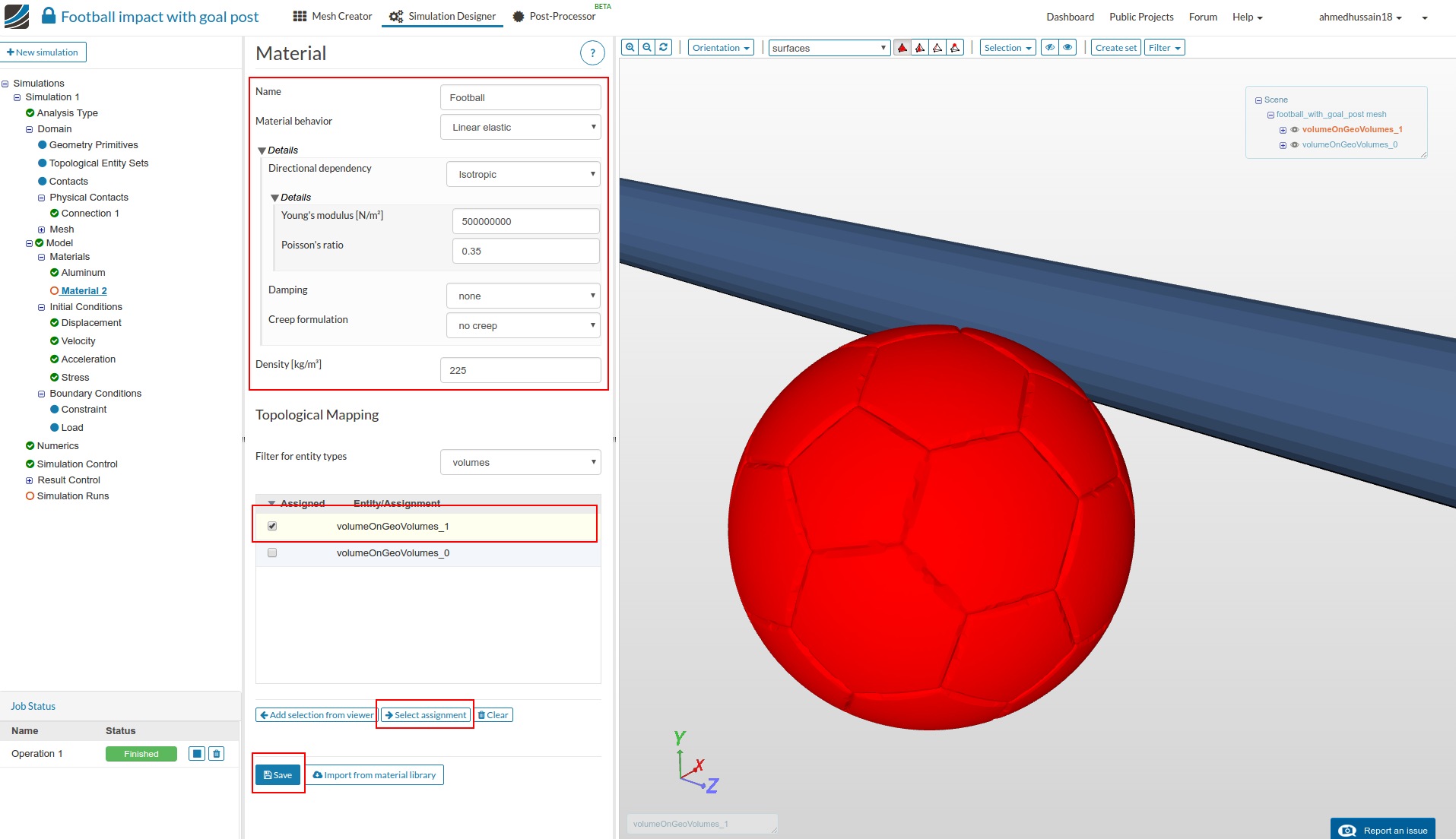Click Import from material library
Viewport: 1456px width, 839px height.
[x=374, y=775]
